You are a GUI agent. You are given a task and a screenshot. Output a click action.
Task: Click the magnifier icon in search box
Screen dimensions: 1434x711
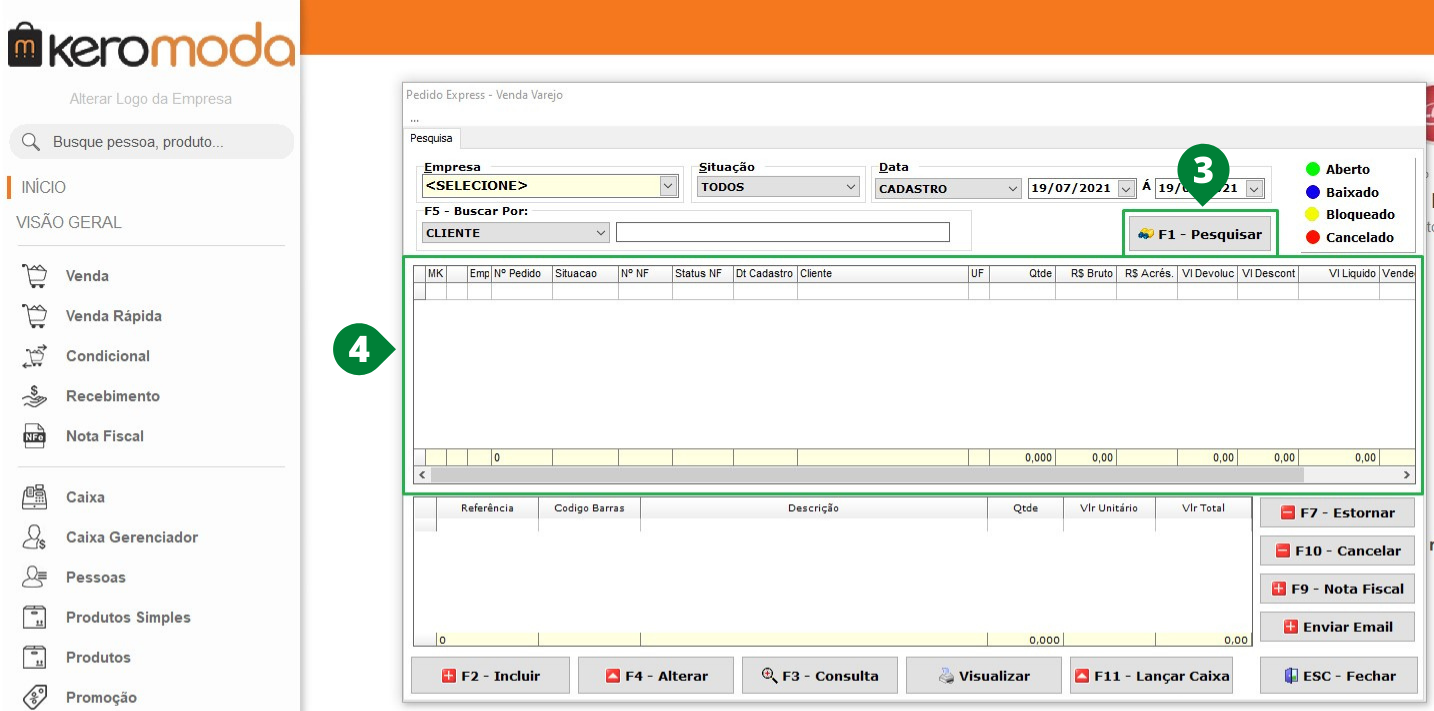[x=30, y=142]
